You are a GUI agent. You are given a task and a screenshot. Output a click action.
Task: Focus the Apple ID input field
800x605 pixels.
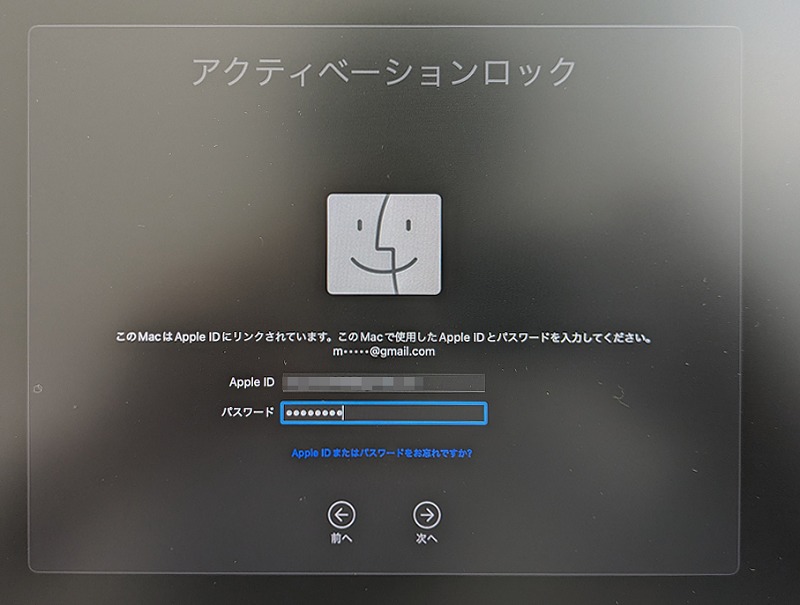[x=383, y=383]
